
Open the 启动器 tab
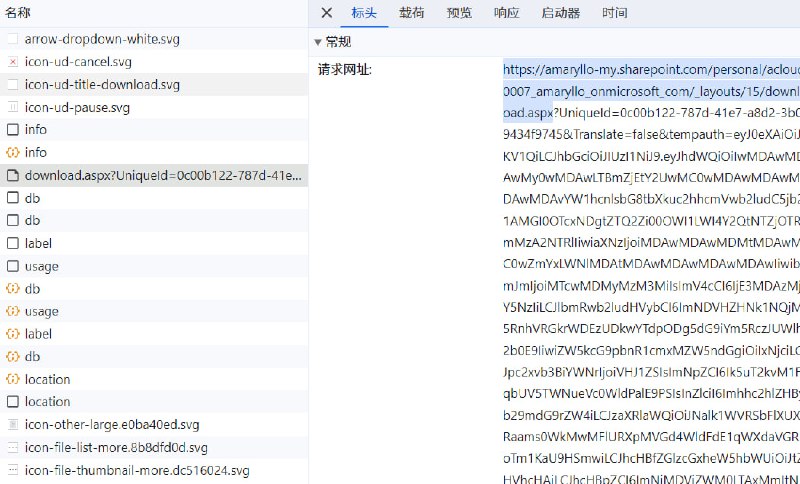[560, 13]
